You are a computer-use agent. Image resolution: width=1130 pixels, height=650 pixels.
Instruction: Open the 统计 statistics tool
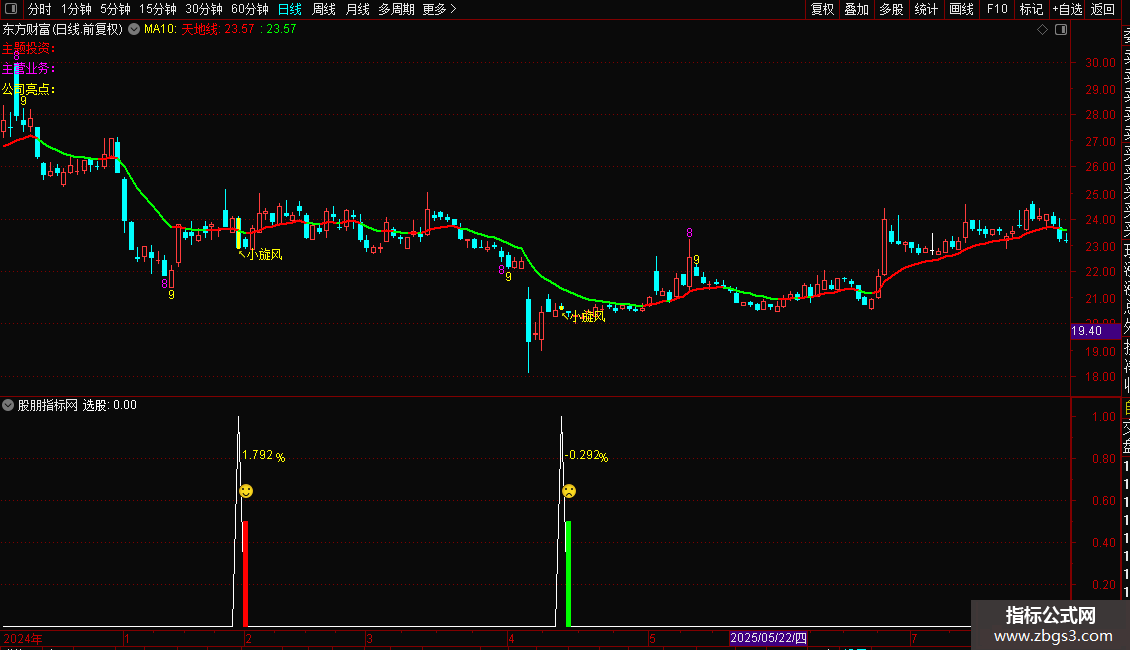pos(926,9)
